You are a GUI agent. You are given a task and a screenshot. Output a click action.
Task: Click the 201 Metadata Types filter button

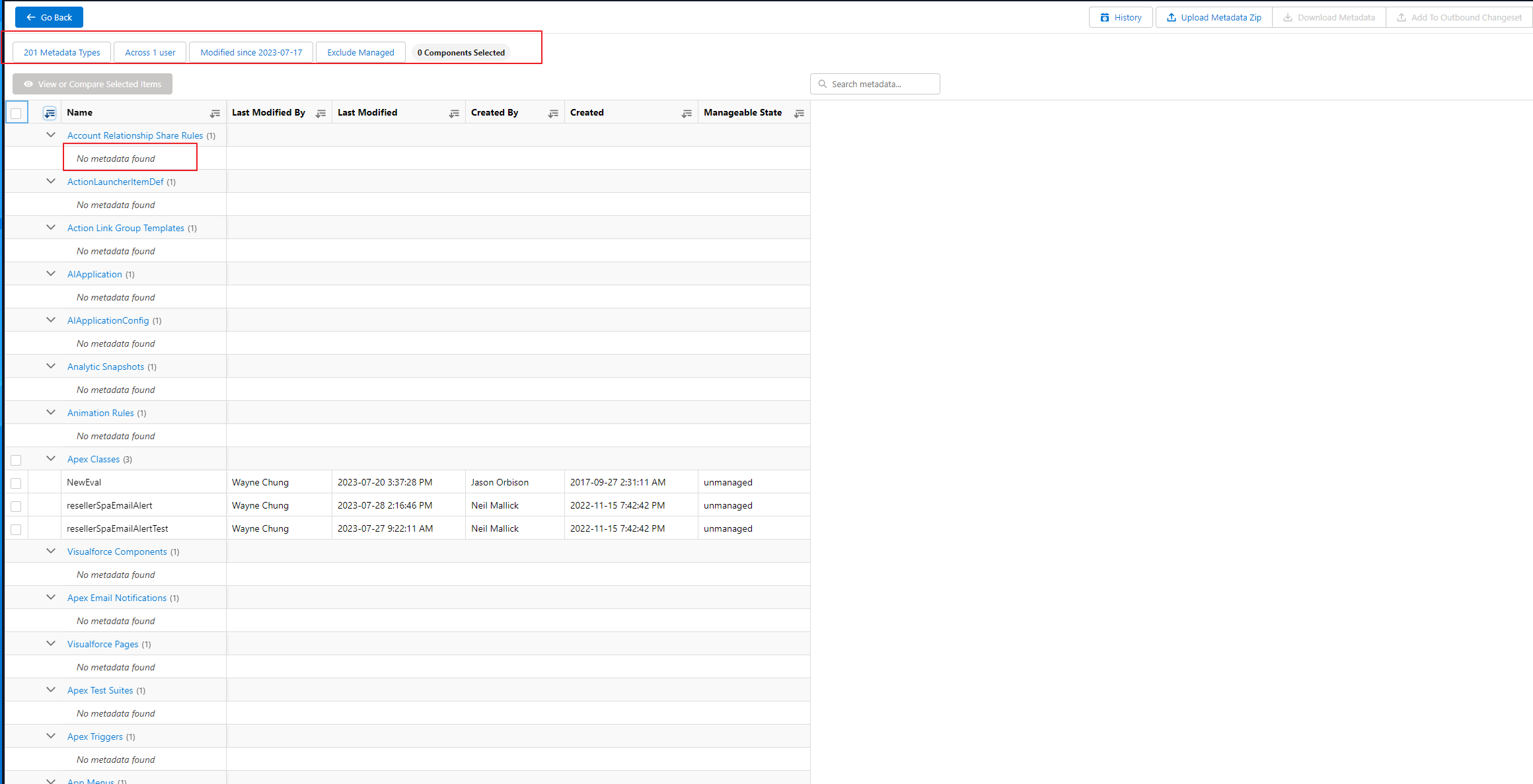pyautogui.click(x=61, y=52)
